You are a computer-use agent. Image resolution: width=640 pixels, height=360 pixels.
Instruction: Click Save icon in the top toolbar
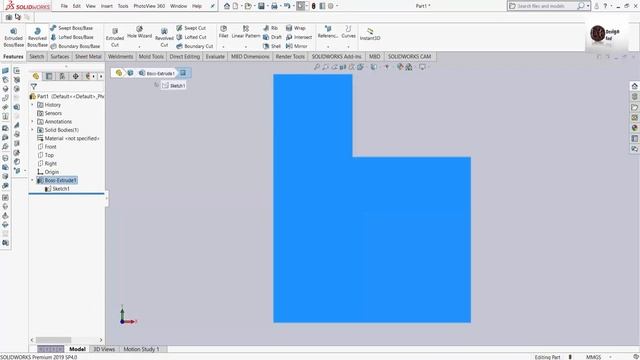261,6
